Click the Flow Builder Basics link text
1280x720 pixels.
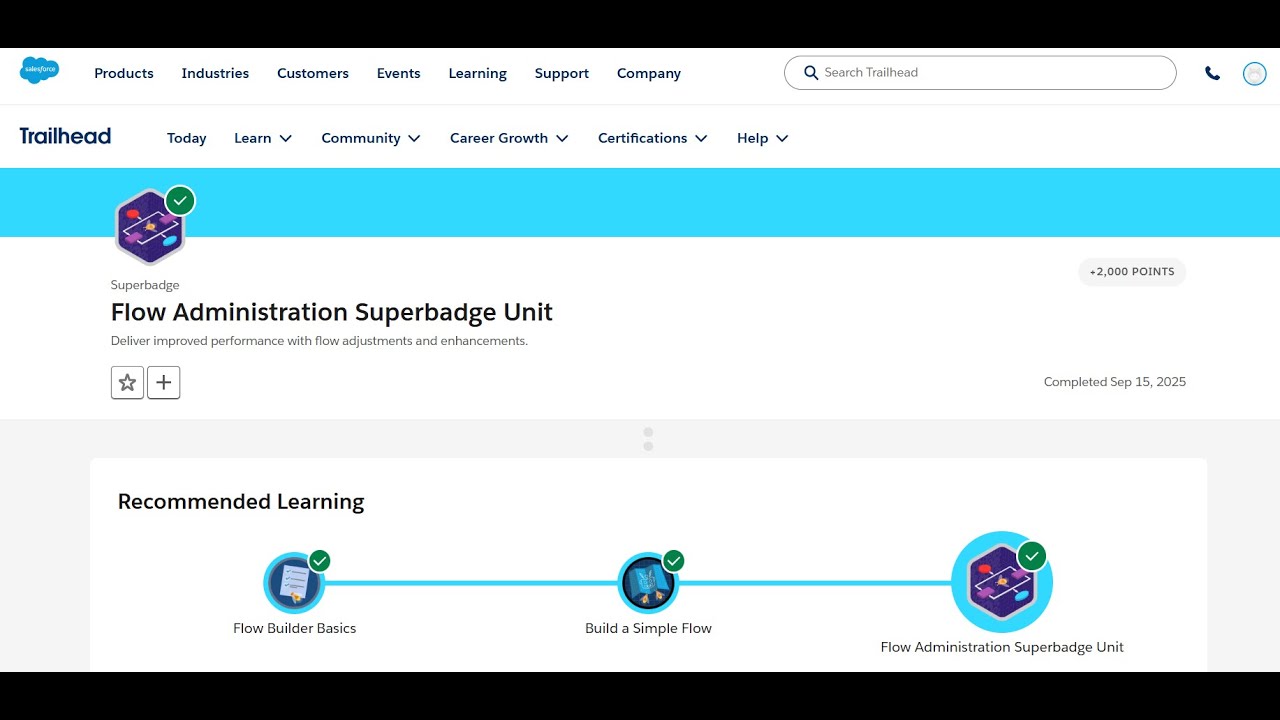point(294,628)
